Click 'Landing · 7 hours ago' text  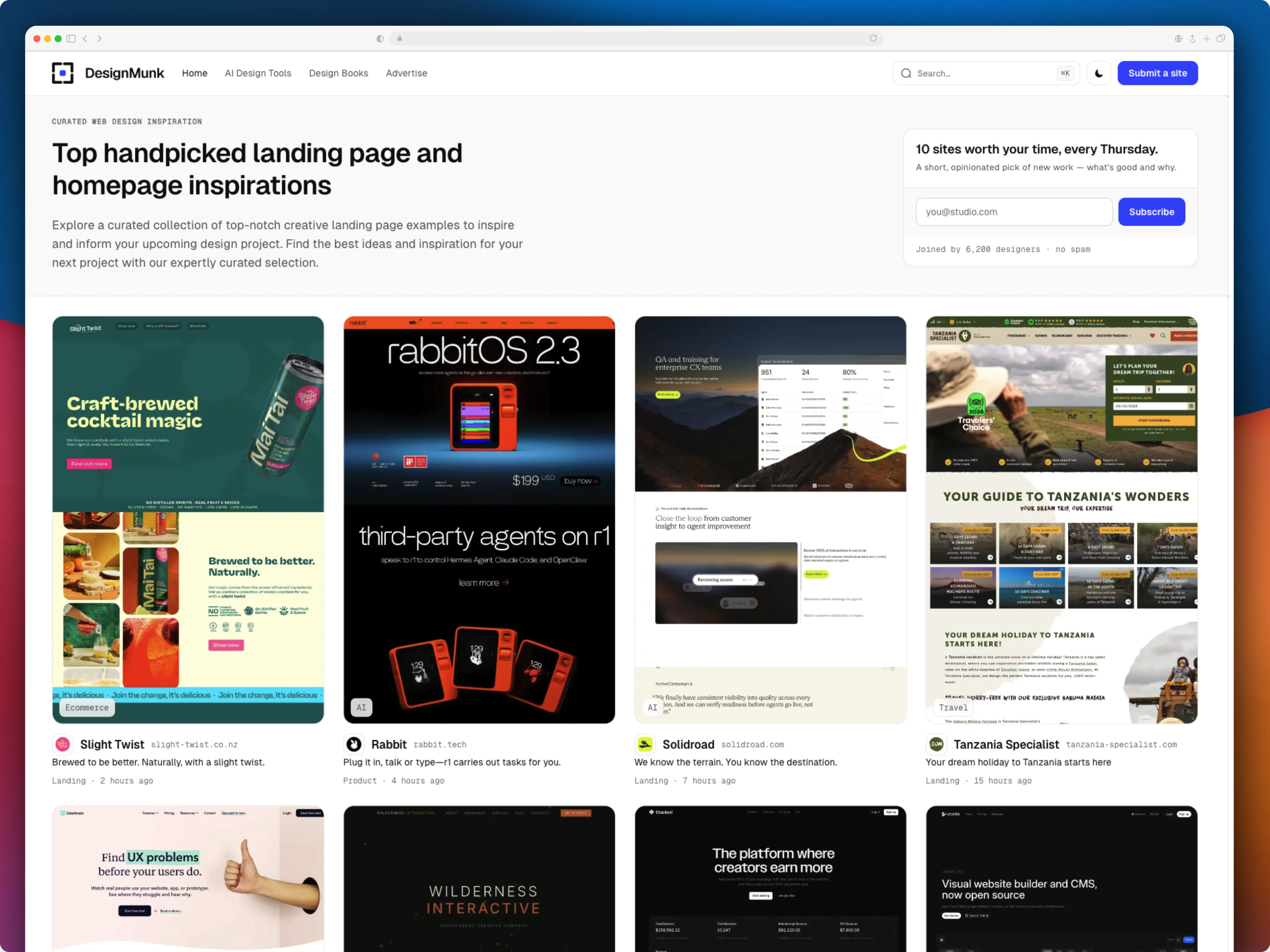point(685,781)
